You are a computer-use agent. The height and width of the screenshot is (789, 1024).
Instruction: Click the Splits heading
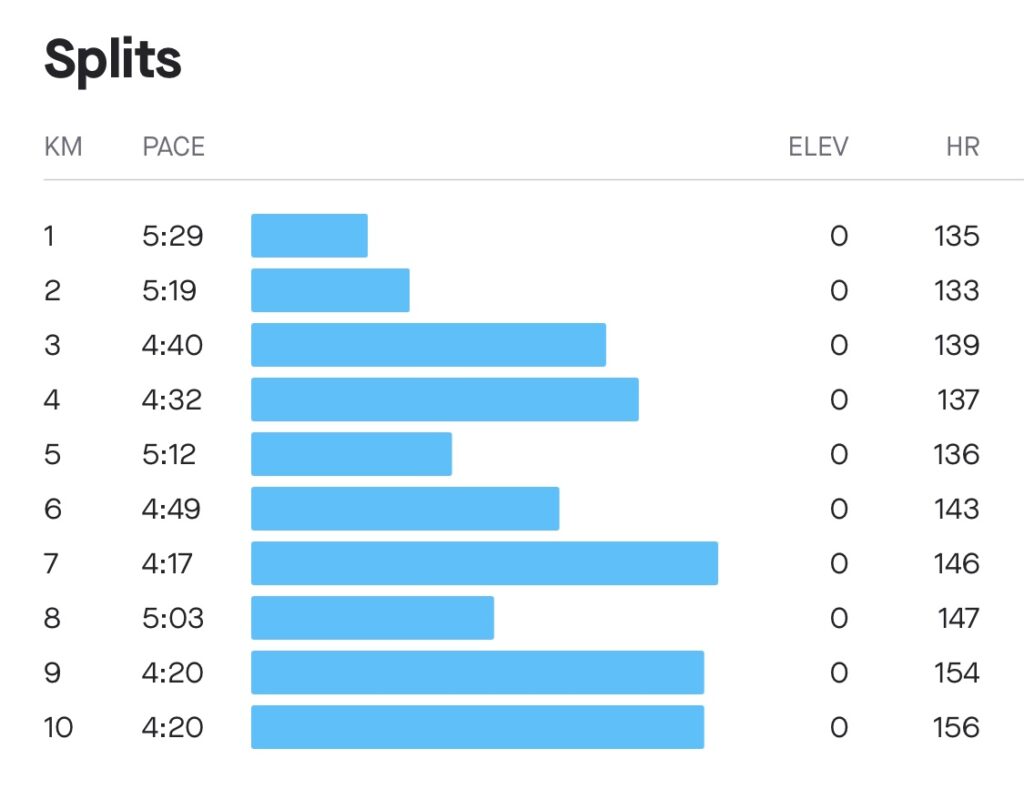click(x=113, y=60)
